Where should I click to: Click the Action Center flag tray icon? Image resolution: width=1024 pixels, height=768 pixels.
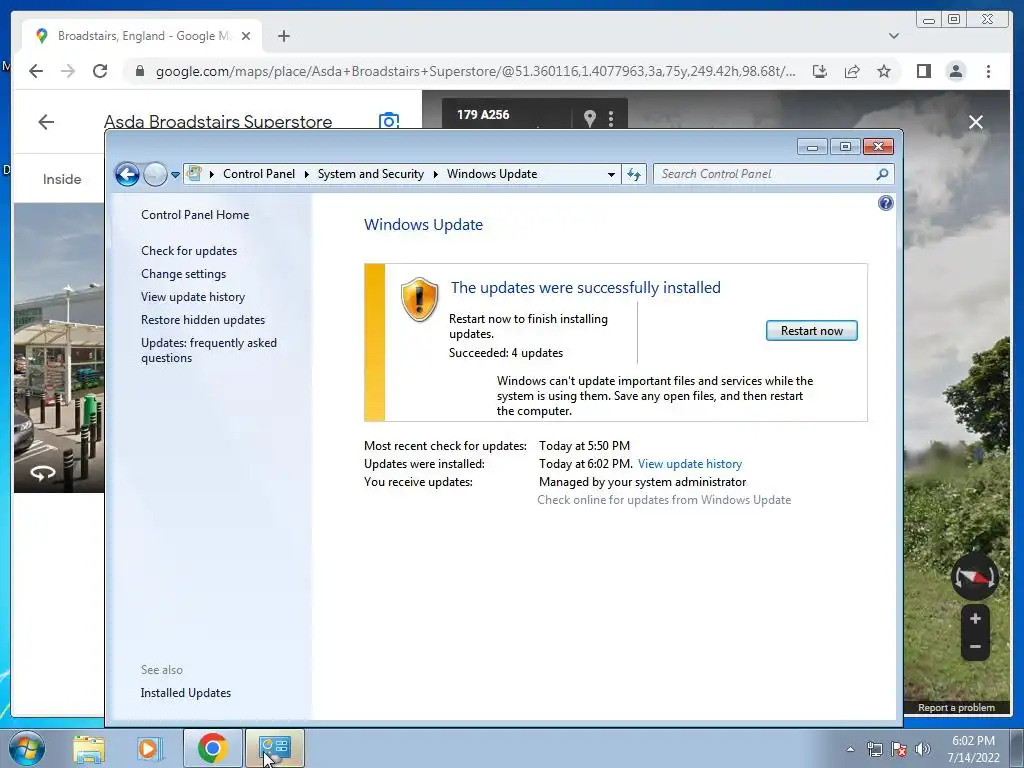click(x=899, y=749)
